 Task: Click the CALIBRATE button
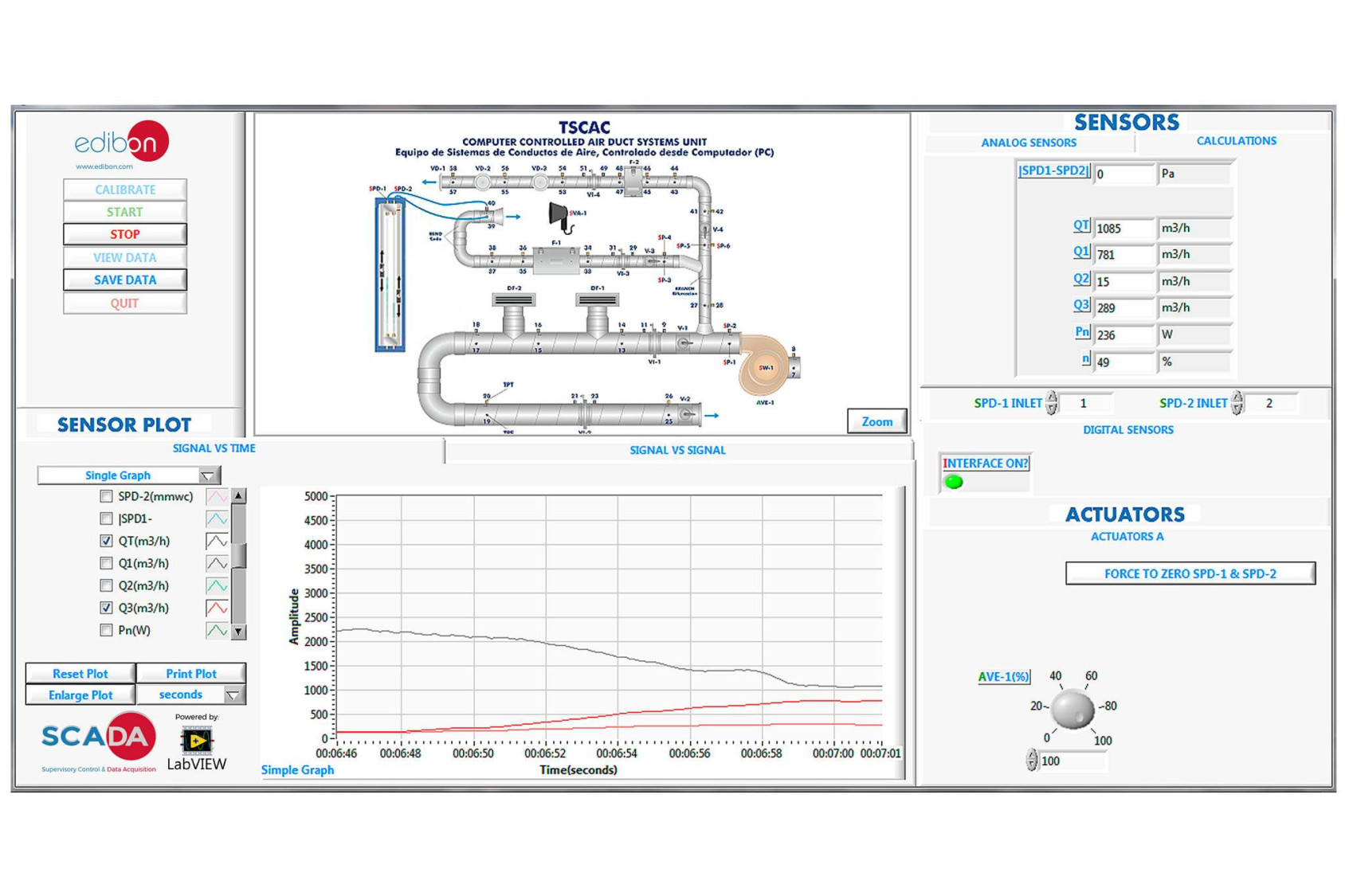pos(125,190)
